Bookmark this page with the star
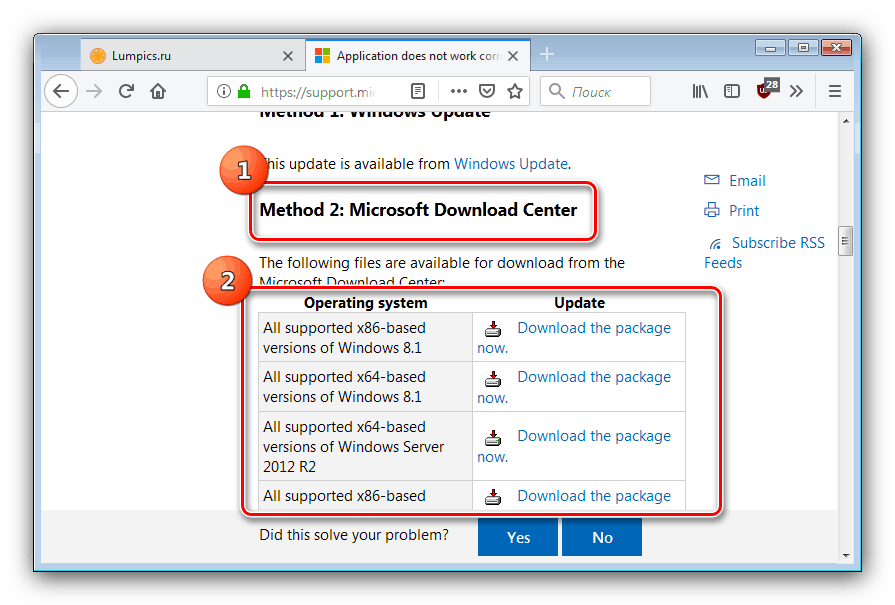Viewport: 895px width, 605px height. pos(515,91)
